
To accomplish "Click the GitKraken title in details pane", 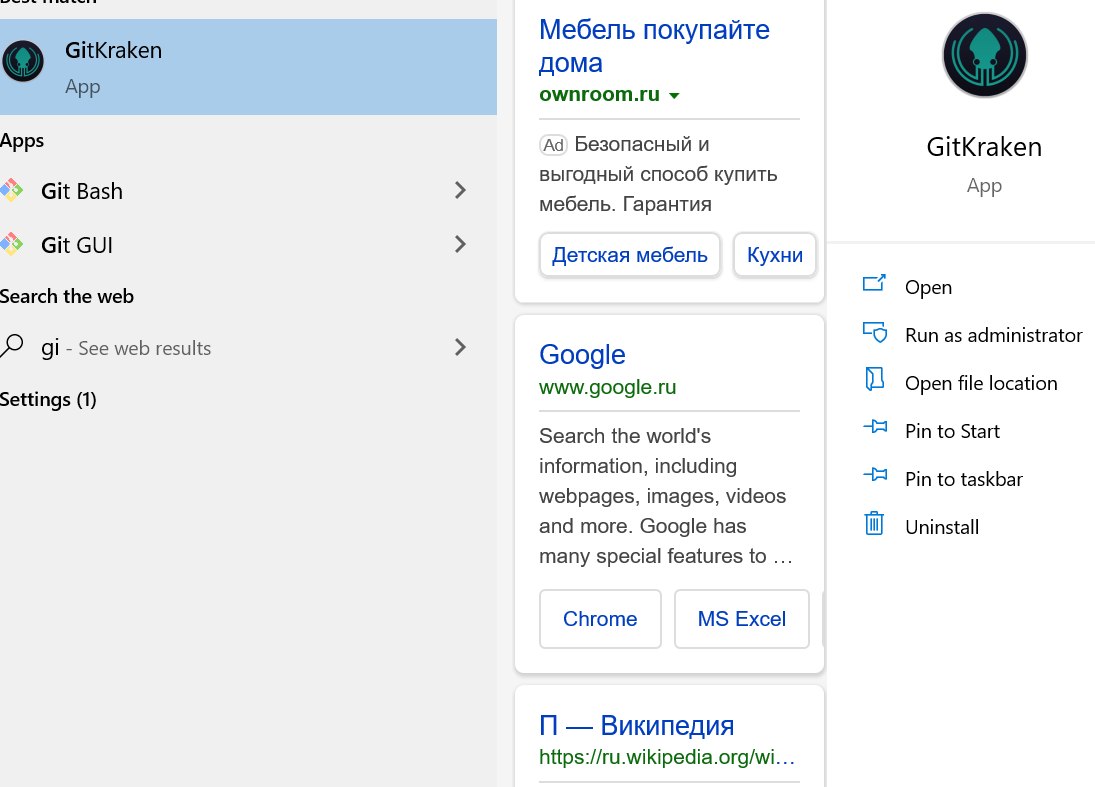I will [x=984, y=147].
